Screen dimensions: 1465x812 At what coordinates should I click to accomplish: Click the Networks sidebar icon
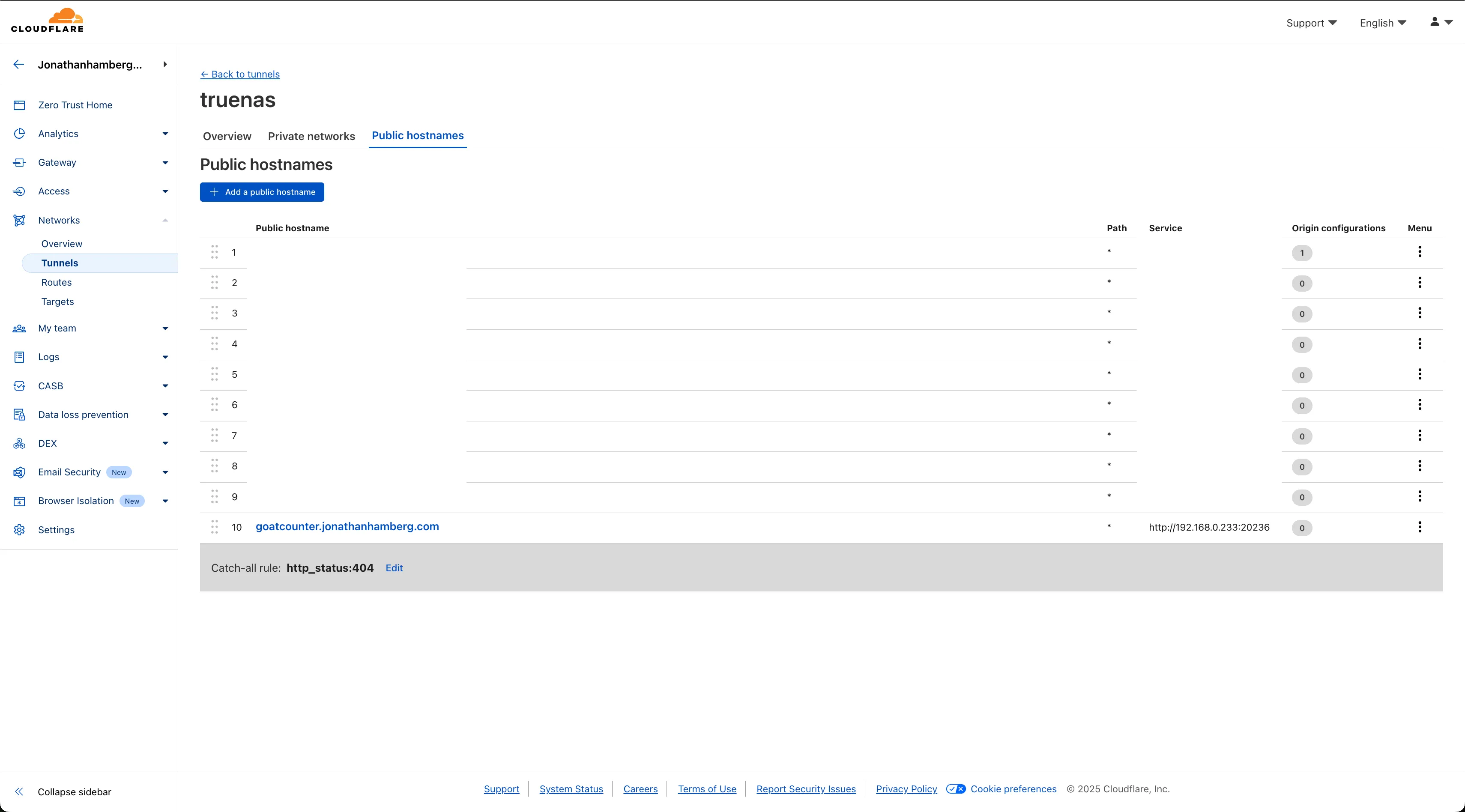(x=19, y=220)
